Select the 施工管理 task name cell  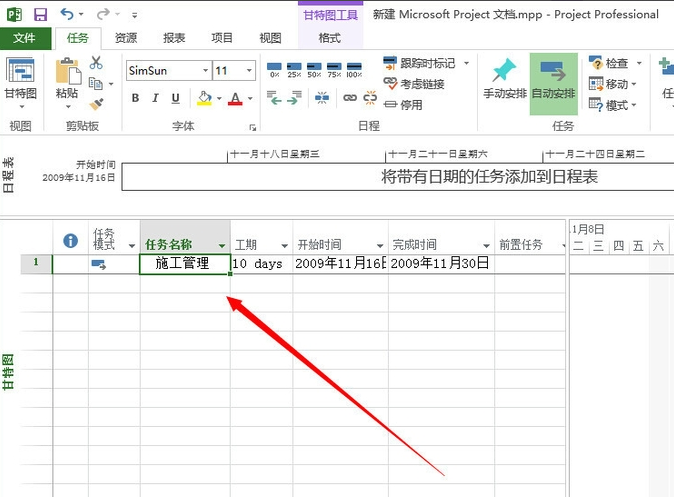point(185,264)
